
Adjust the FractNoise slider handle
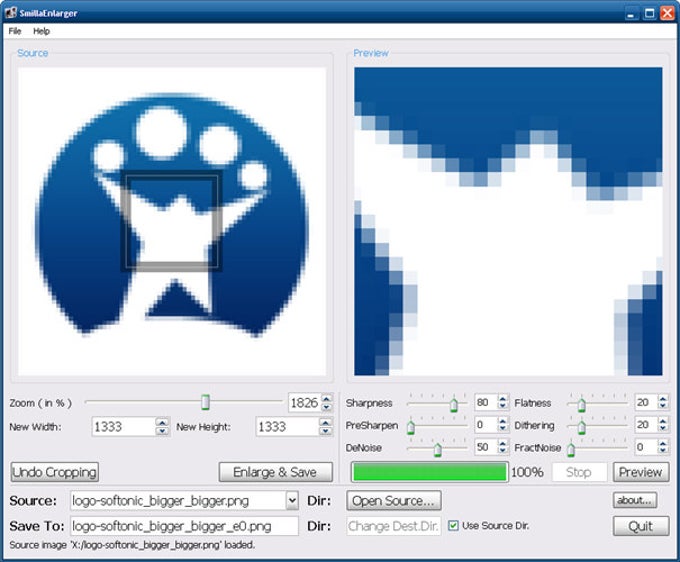click(x=571, y=450)
